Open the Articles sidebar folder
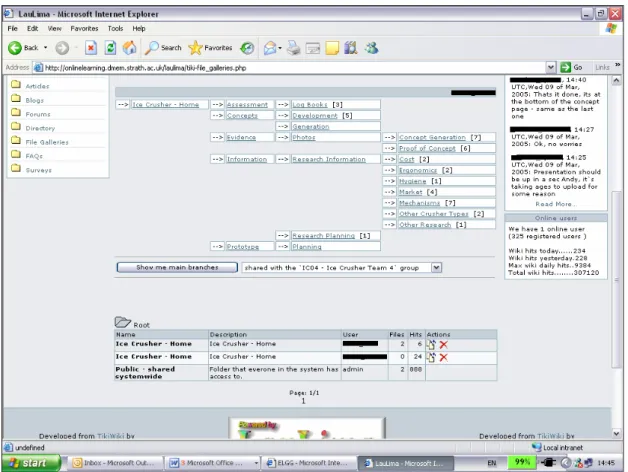The width and height of the screenshot is (628, 472). tap(37, 86)
